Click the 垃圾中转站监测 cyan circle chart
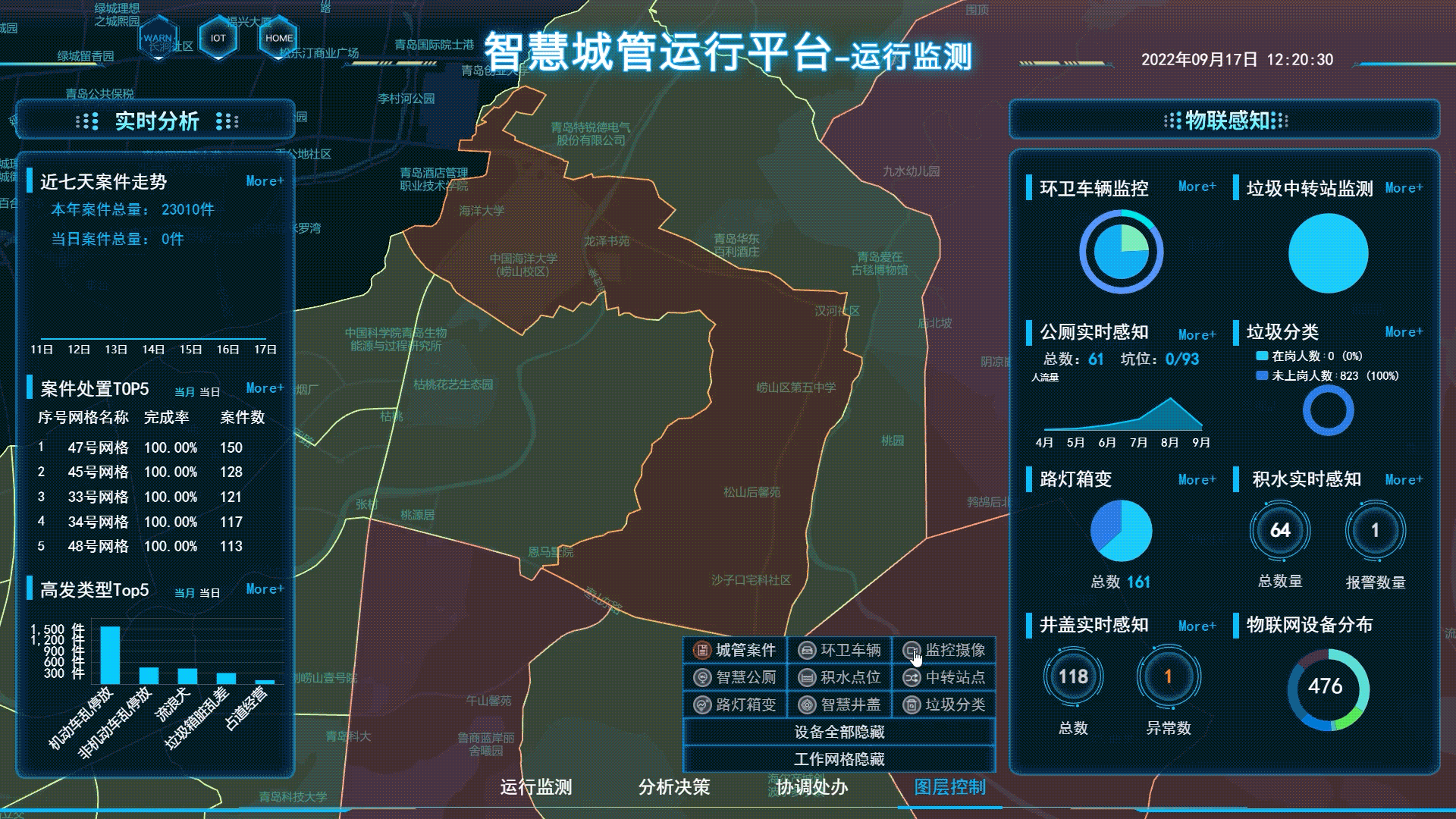Viewport: 1456px width, 819px height. pos(1328,253)
